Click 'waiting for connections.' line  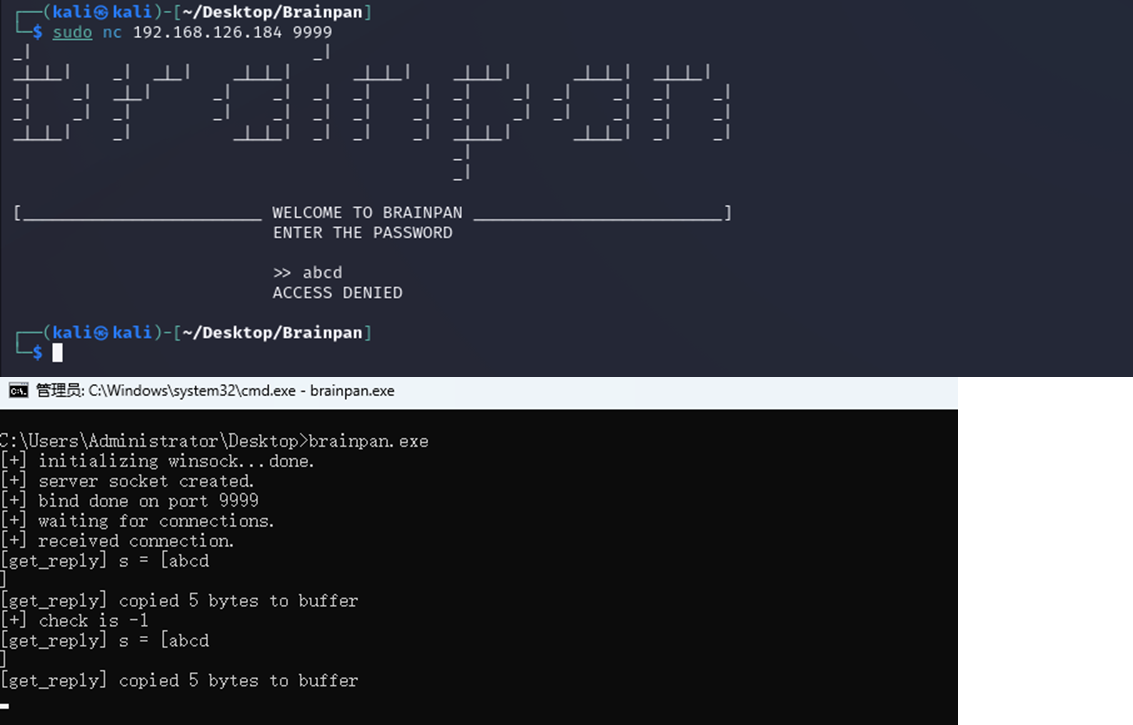[137, 521]
